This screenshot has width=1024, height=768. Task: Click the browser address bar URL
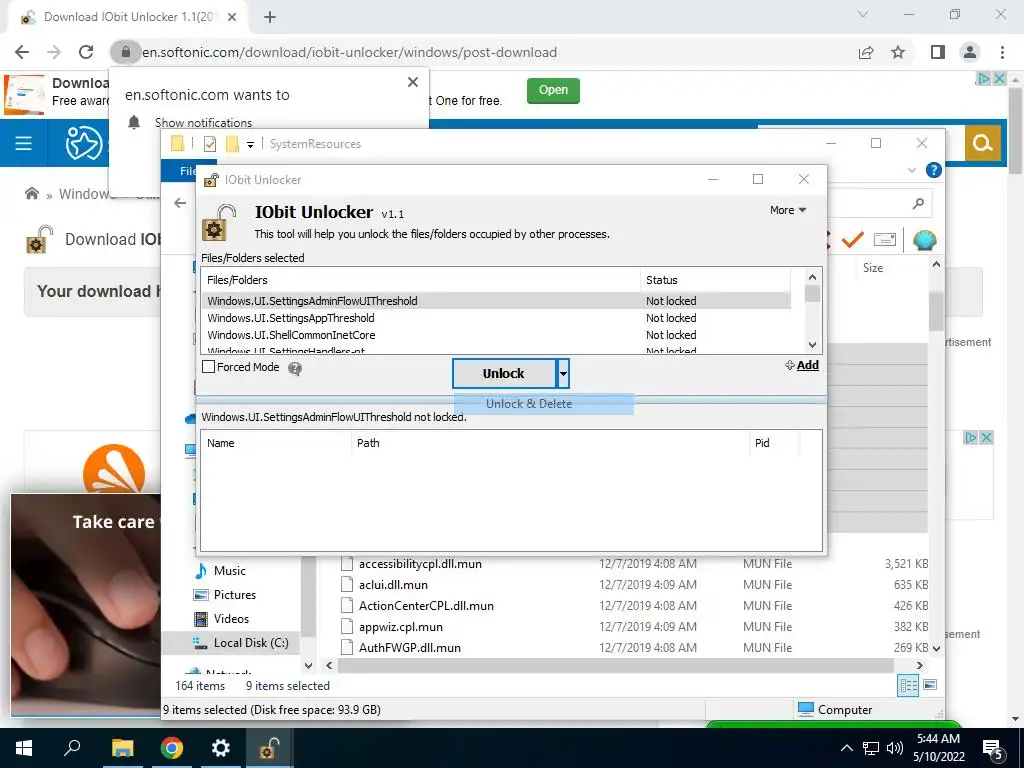click(x=349, y=52)
